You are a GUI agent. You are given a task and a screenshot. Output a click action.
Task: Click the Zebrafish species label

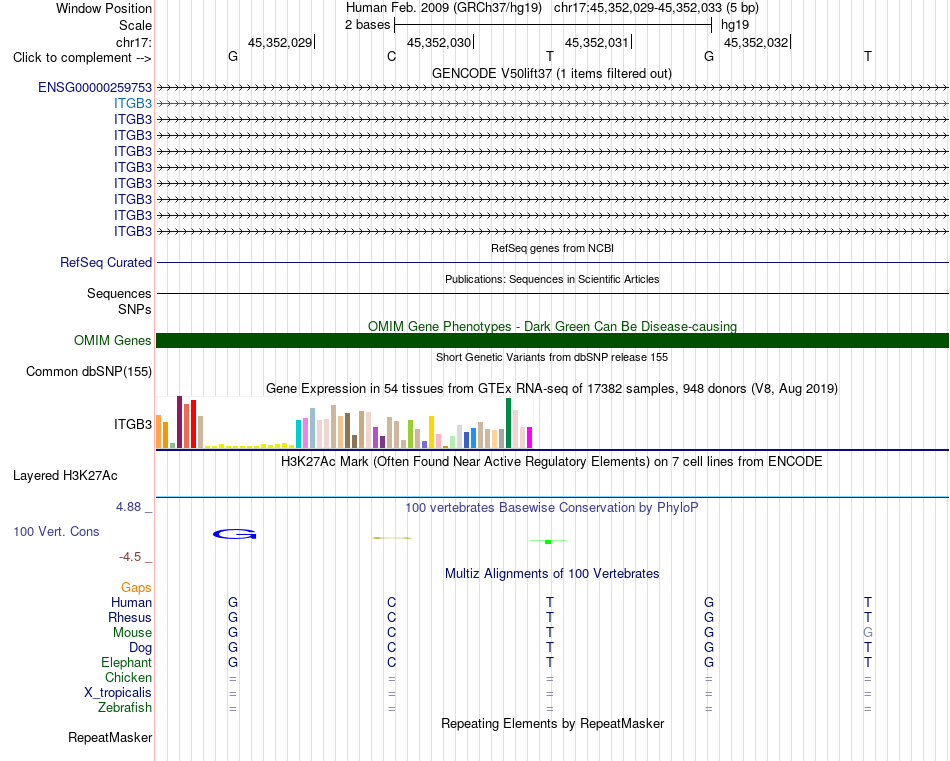[x=125, y=707]
